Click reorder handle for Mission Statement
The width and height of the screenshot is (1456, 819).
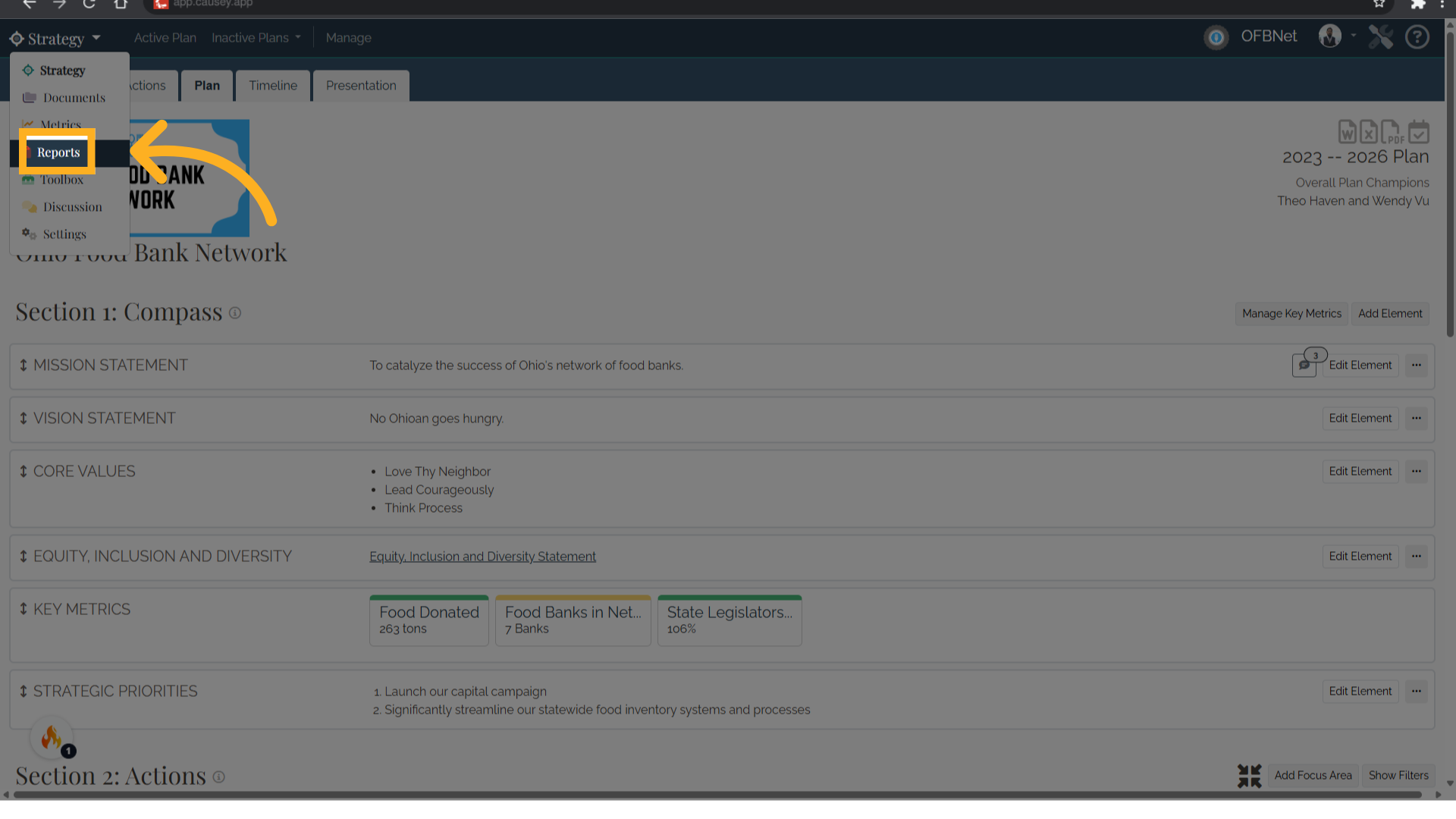[x=24, y=366]
